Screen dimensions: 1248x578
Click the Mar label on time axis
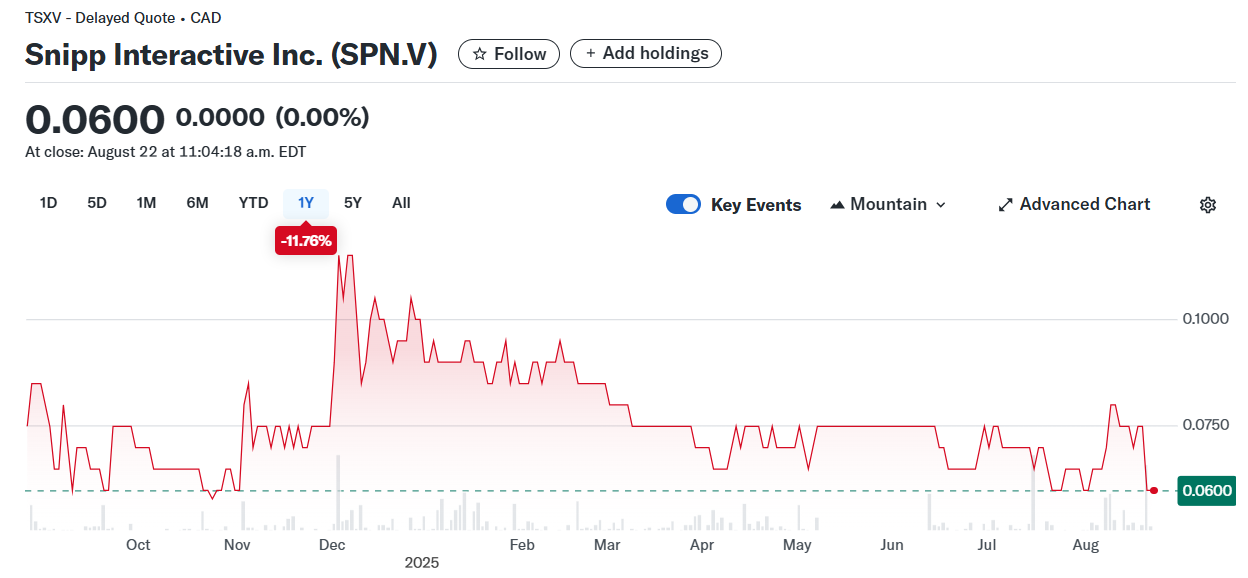607,545
